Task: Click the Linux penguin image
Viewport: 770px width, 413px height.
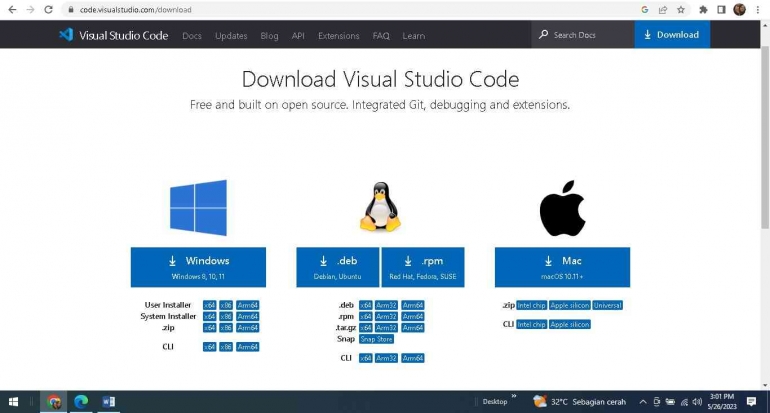Action: 380,207
